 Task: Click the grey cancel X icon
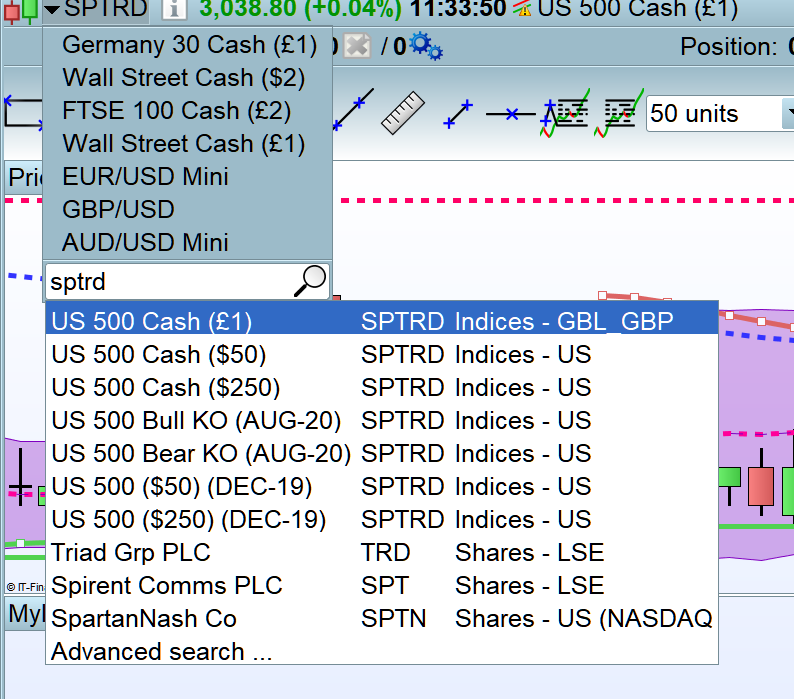tap(357, 46)
